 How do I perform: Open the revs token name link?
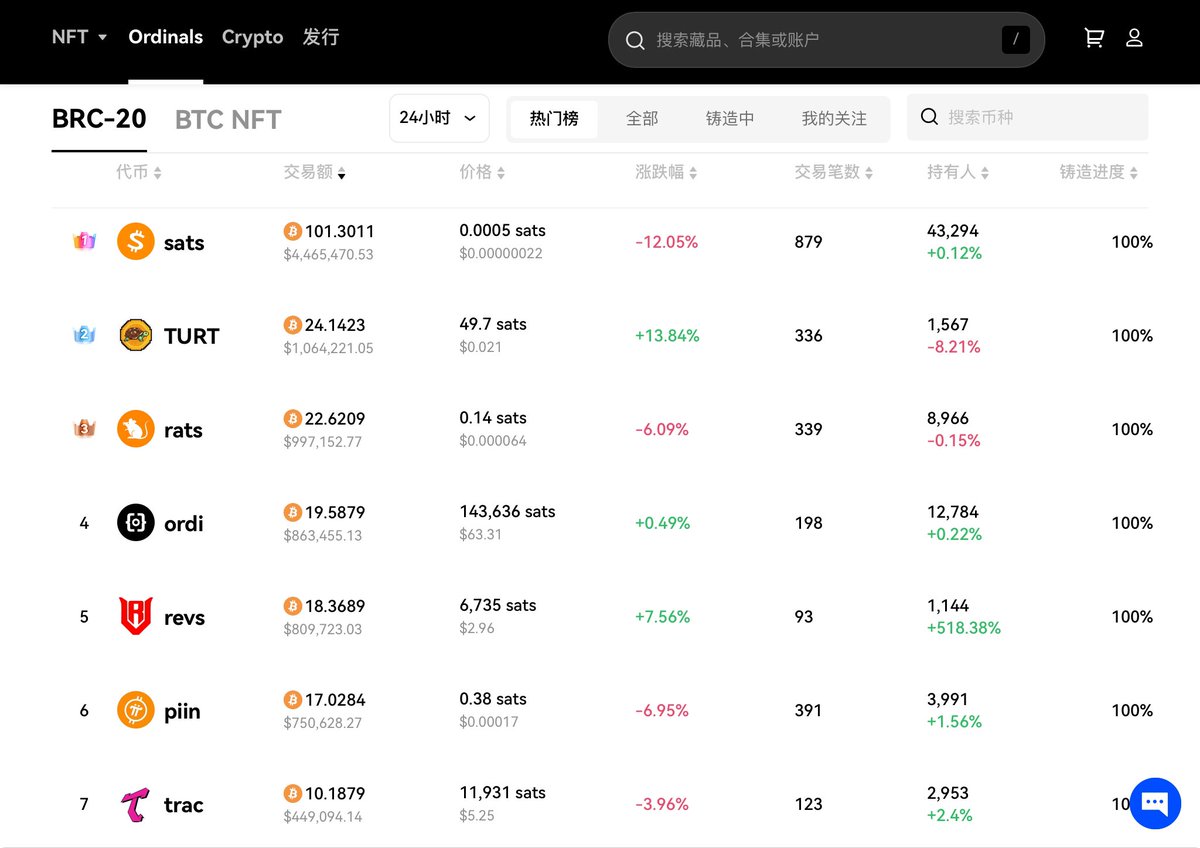click(x=184, y=618)
